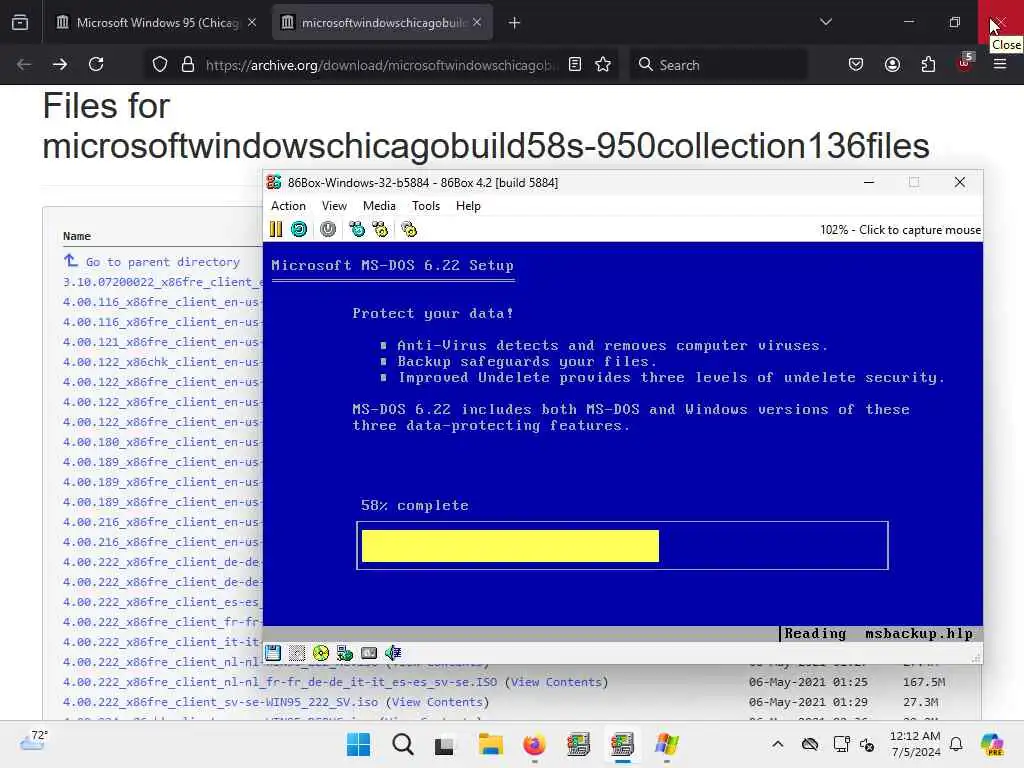Open 4.00.180_x86fre_client_en-us file link

pyautogui.click(x=163, y=442)
